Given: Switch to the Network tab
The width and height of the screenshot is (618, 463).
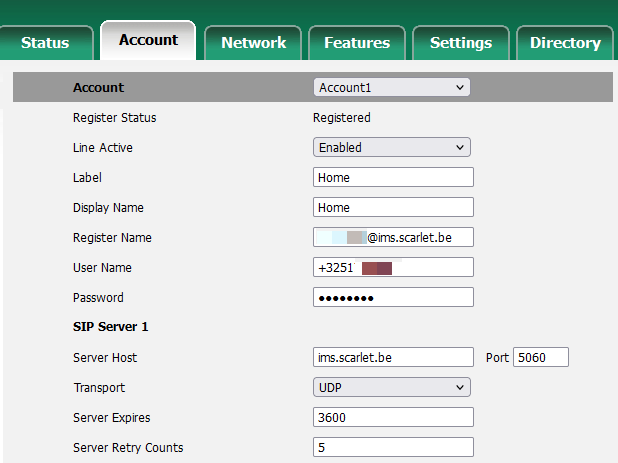Looking at the screenshot, I should coord(253,43).
